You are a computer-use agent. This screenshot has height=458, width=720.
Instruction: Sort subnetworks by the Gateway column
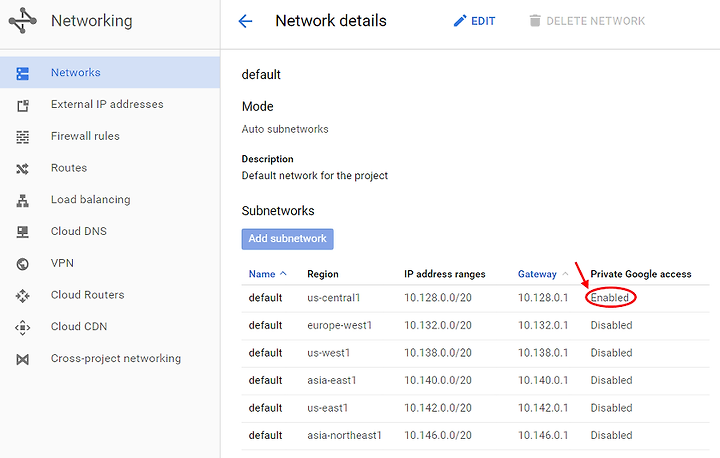(x=537, y=274)
